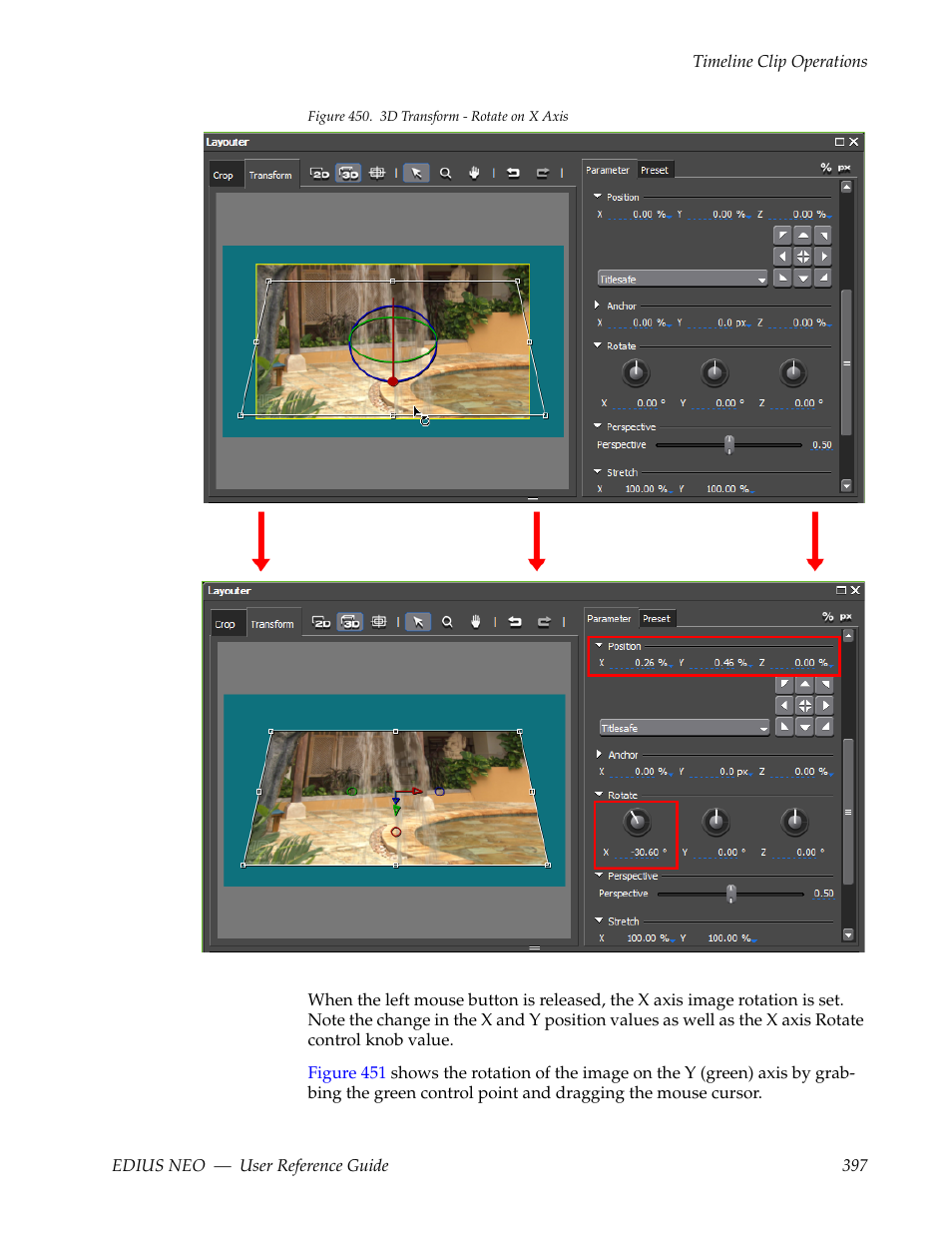Align bottom arrow button in upper Layouter
This screenshot has width=952, height=1233.
(x=803, y=278)
